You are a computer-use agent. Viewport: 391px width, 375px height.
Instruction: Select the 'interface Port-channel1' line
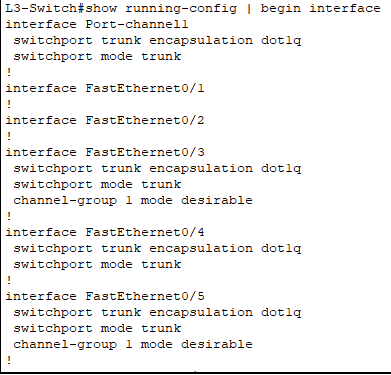97,24
